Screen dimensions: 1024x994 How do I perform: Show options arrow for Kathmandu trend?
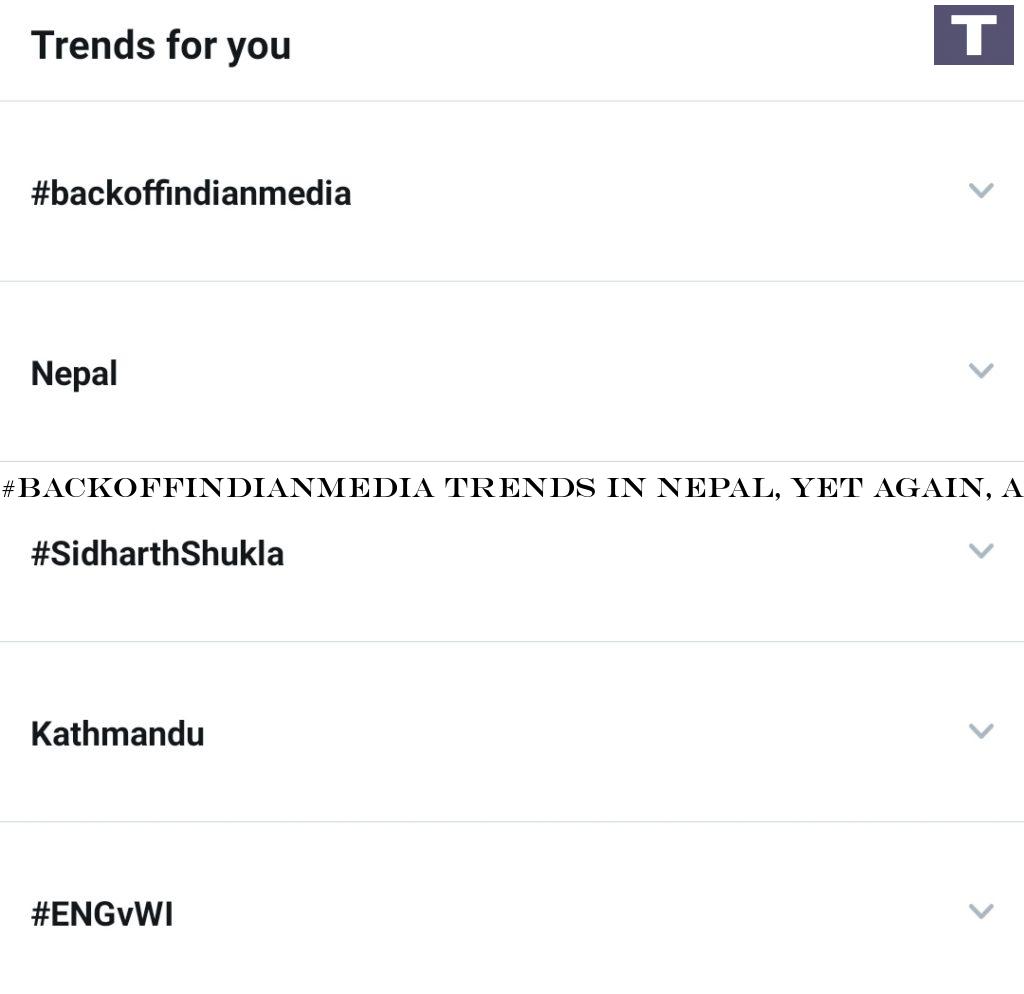point(981,731)
